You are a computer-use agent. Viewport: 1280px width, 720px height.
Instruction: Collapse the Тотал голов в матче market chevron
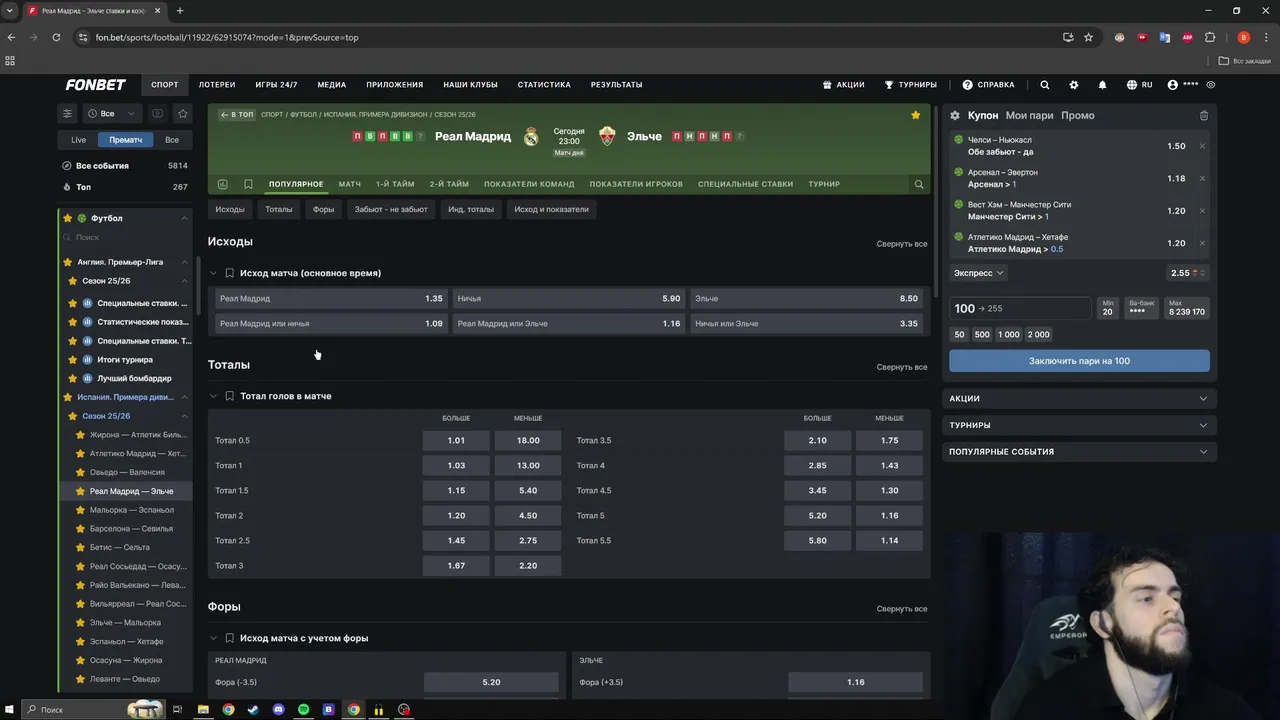213,396
